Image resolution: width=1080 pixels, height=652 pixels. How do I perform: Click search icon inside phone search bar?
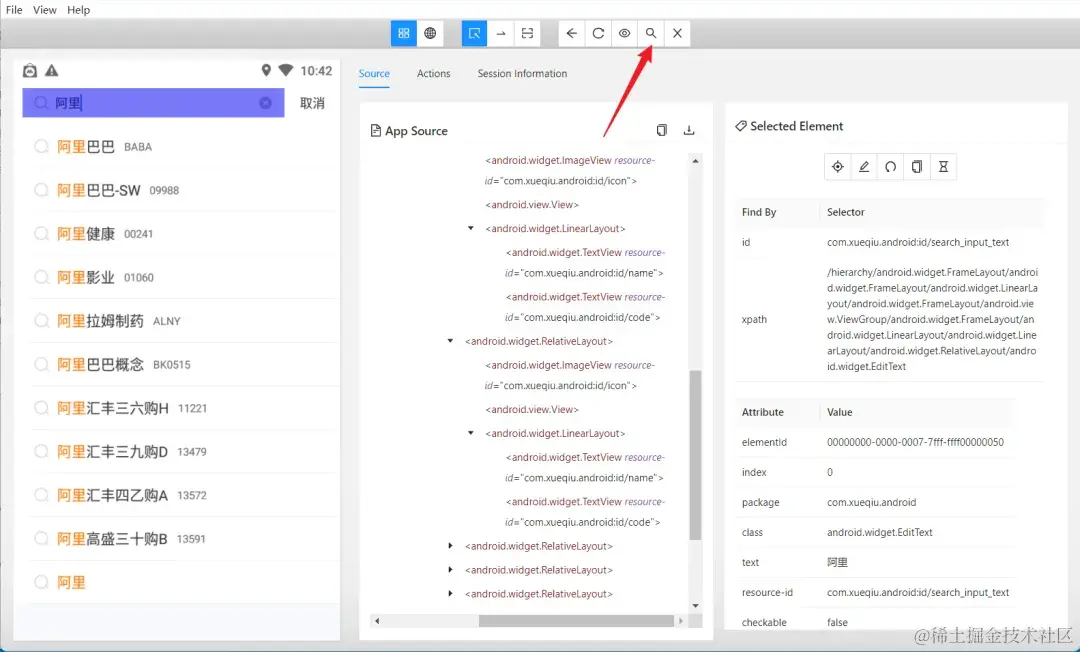[x=41, y=103]
